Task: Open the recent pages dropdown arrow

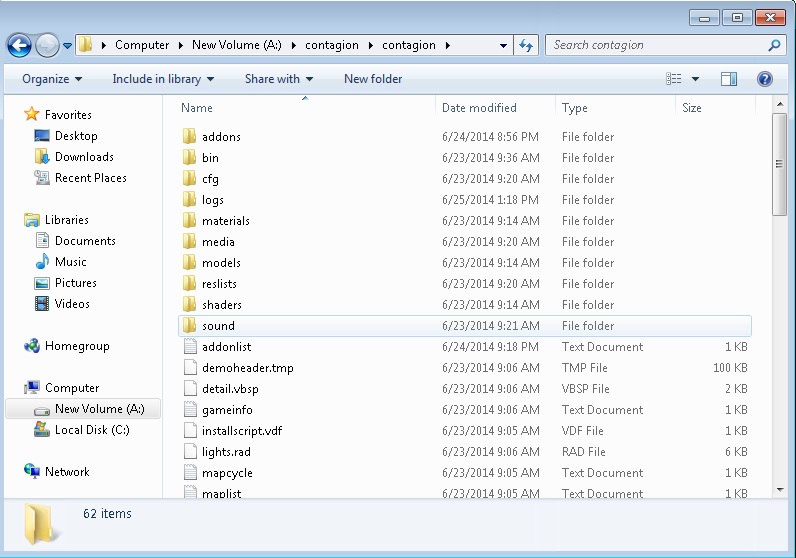Action: point(68,46)
